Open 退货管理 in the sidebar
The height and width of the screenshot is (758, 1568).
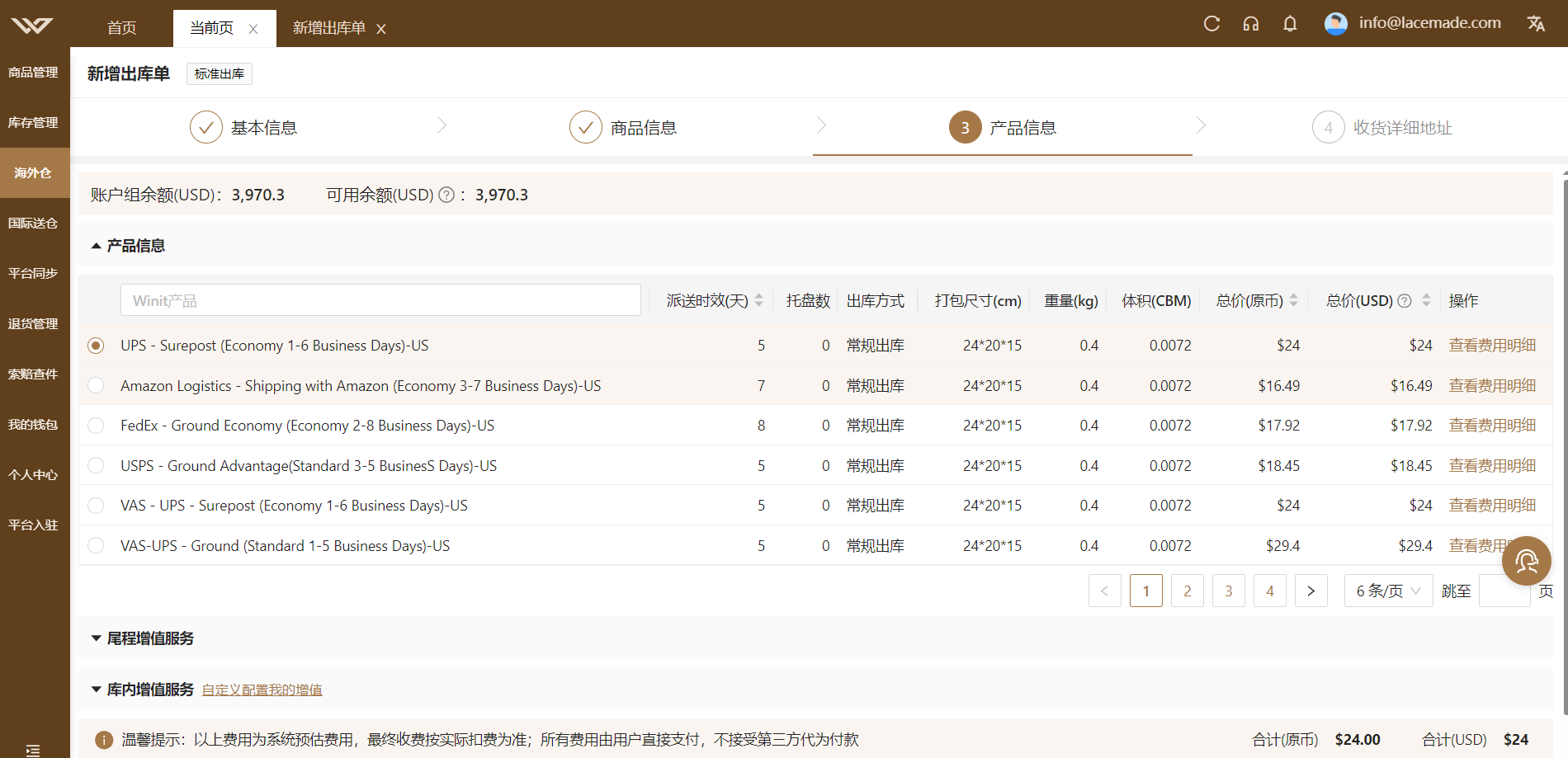pos(33,324)
